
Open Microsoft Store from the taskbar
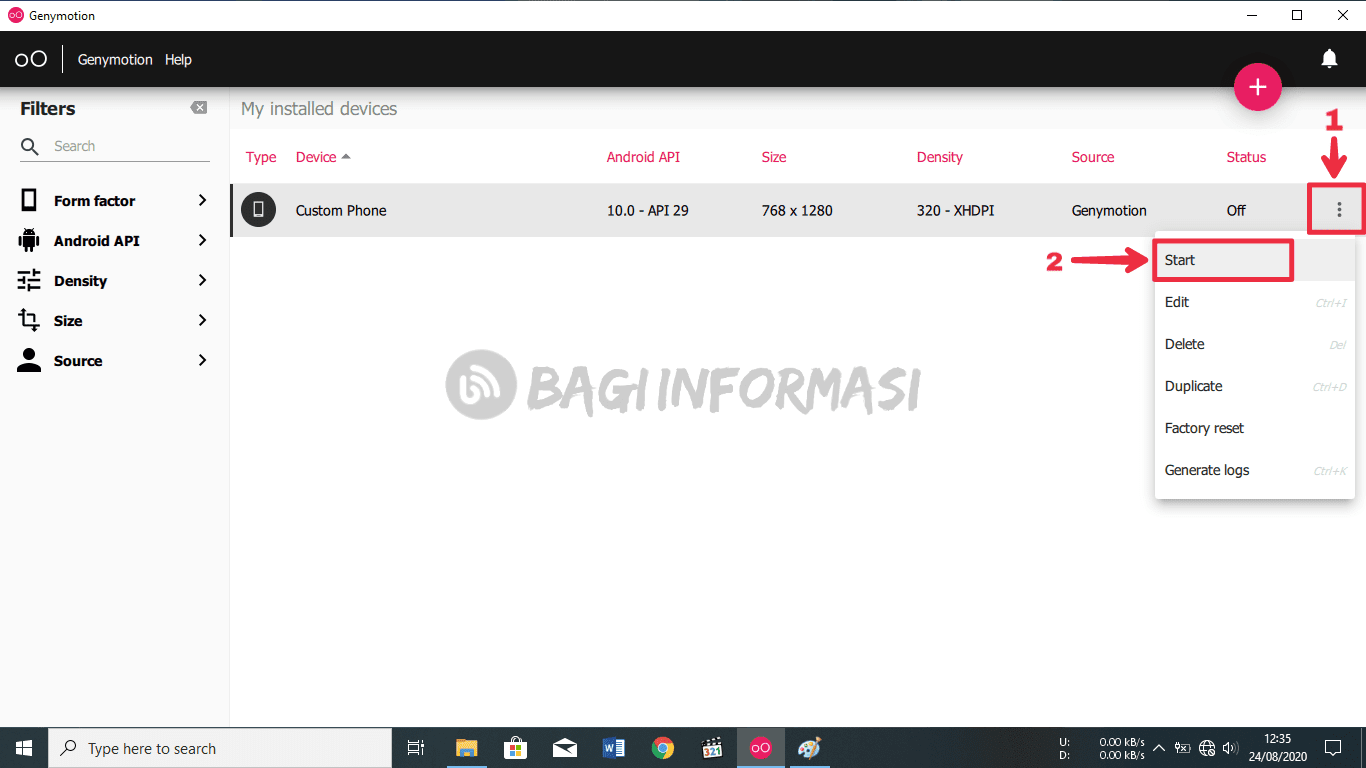point(515,748)
